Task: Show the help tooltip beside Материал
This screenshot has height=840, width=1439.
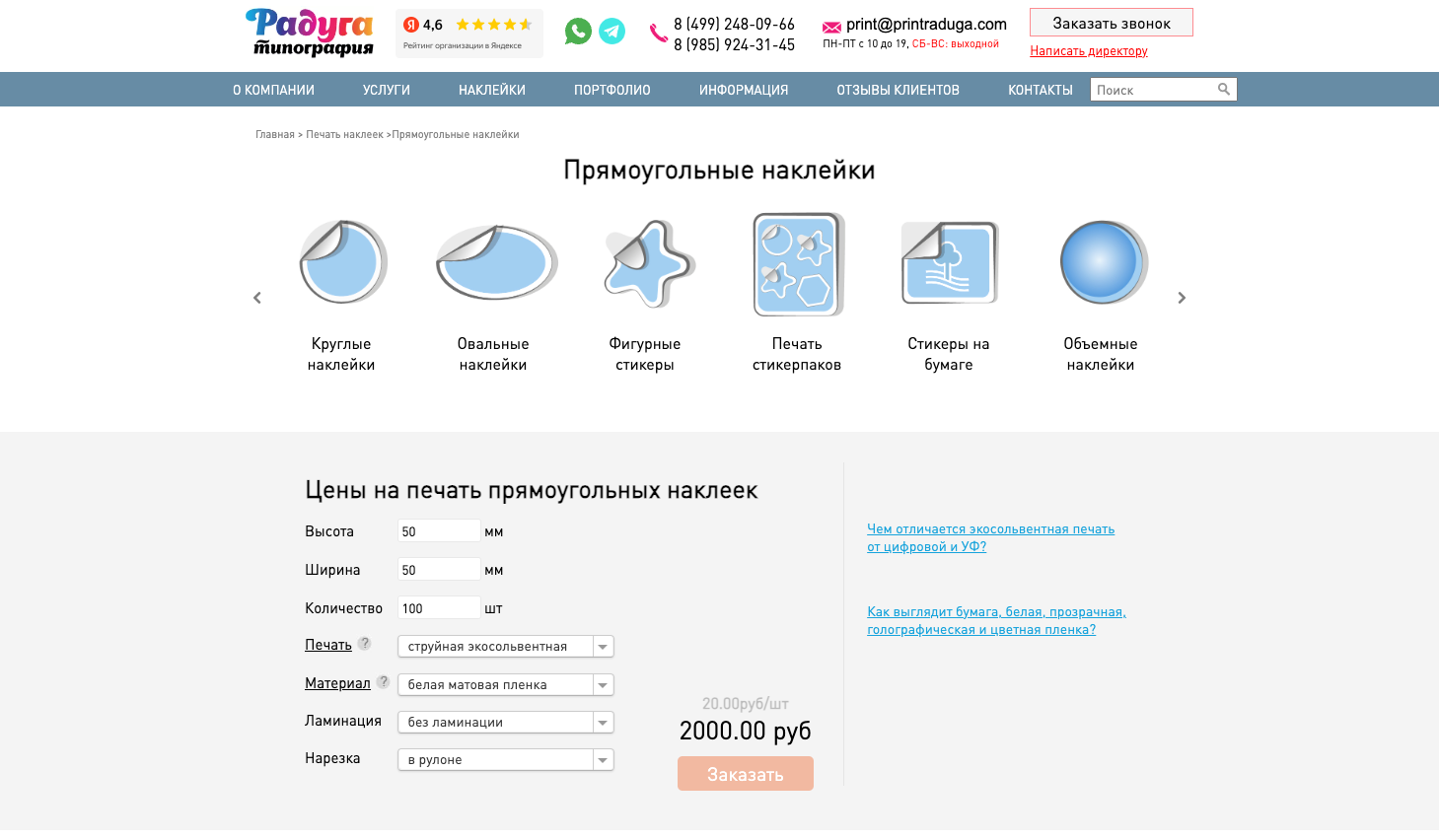Action: [x=384, y=681]
